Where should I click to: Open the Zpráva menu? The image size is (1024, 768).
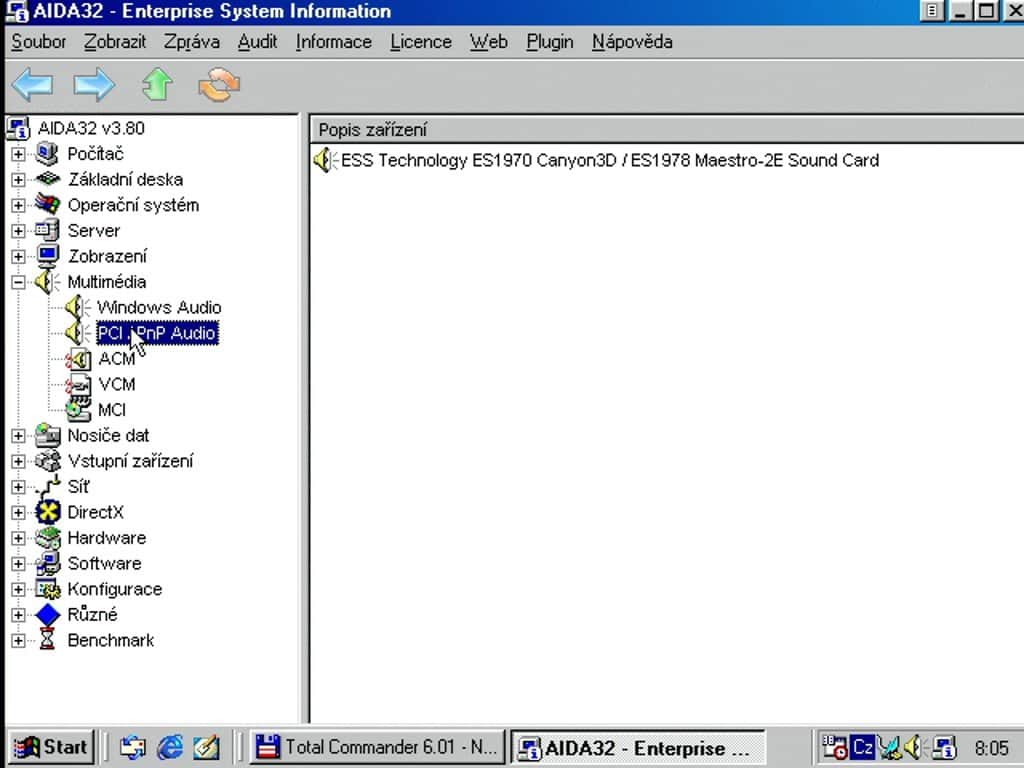191,42
